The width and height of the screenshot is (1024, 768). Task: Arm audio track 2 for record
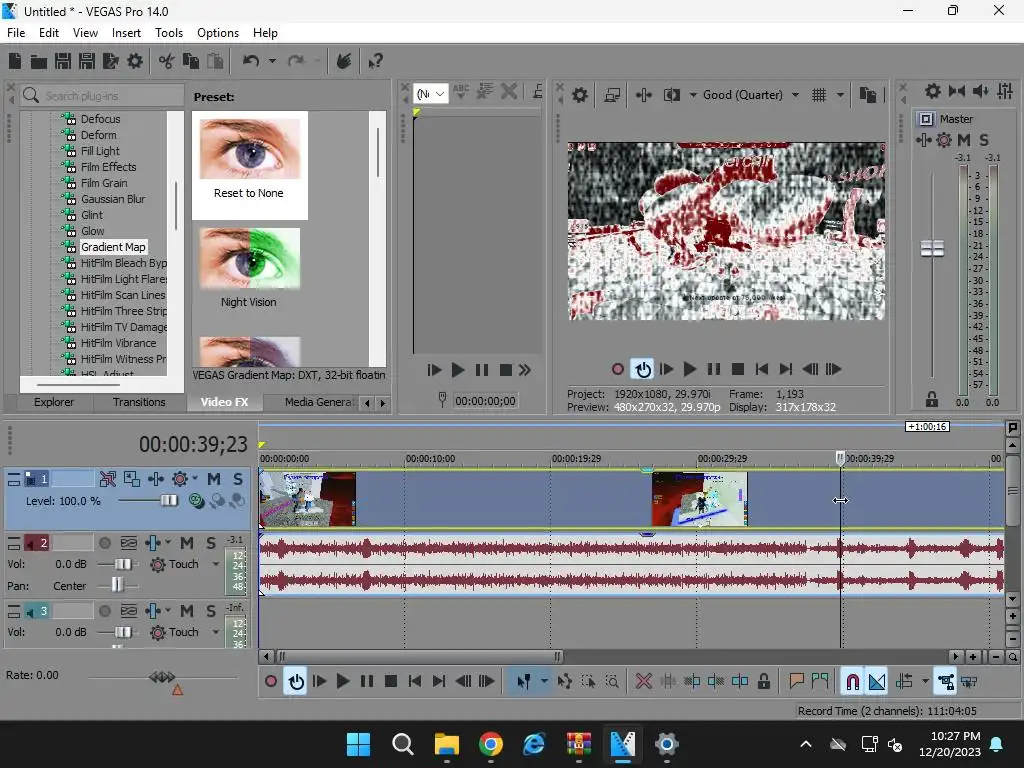tap(104, 543)
